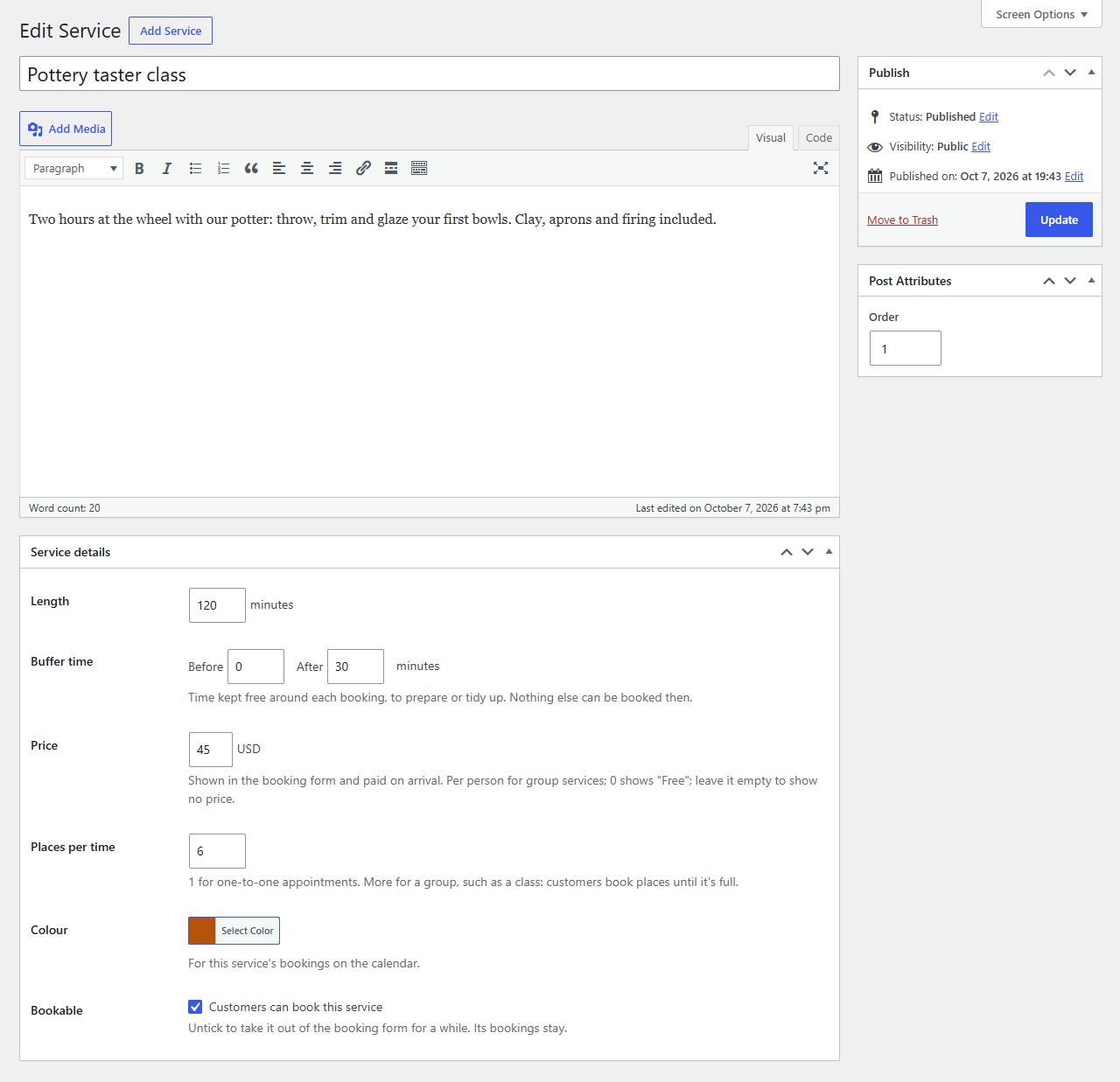Screen dimensions: 1120x1082
Task: Click the Places per time field
Action: coord(217,851)
